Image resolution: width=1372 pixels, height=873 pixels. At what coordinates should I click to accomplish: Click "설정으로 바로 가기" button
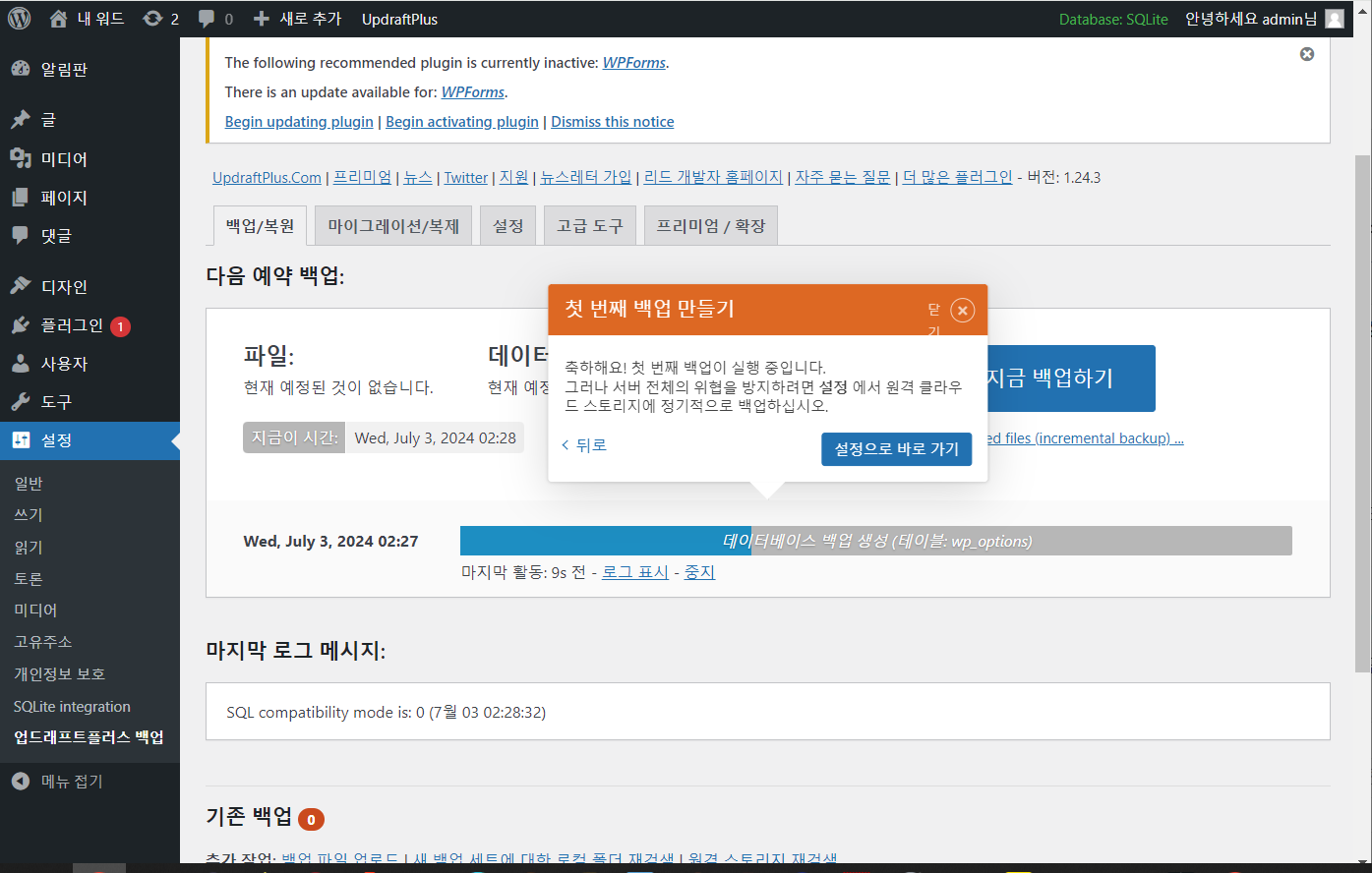(897, 448)
